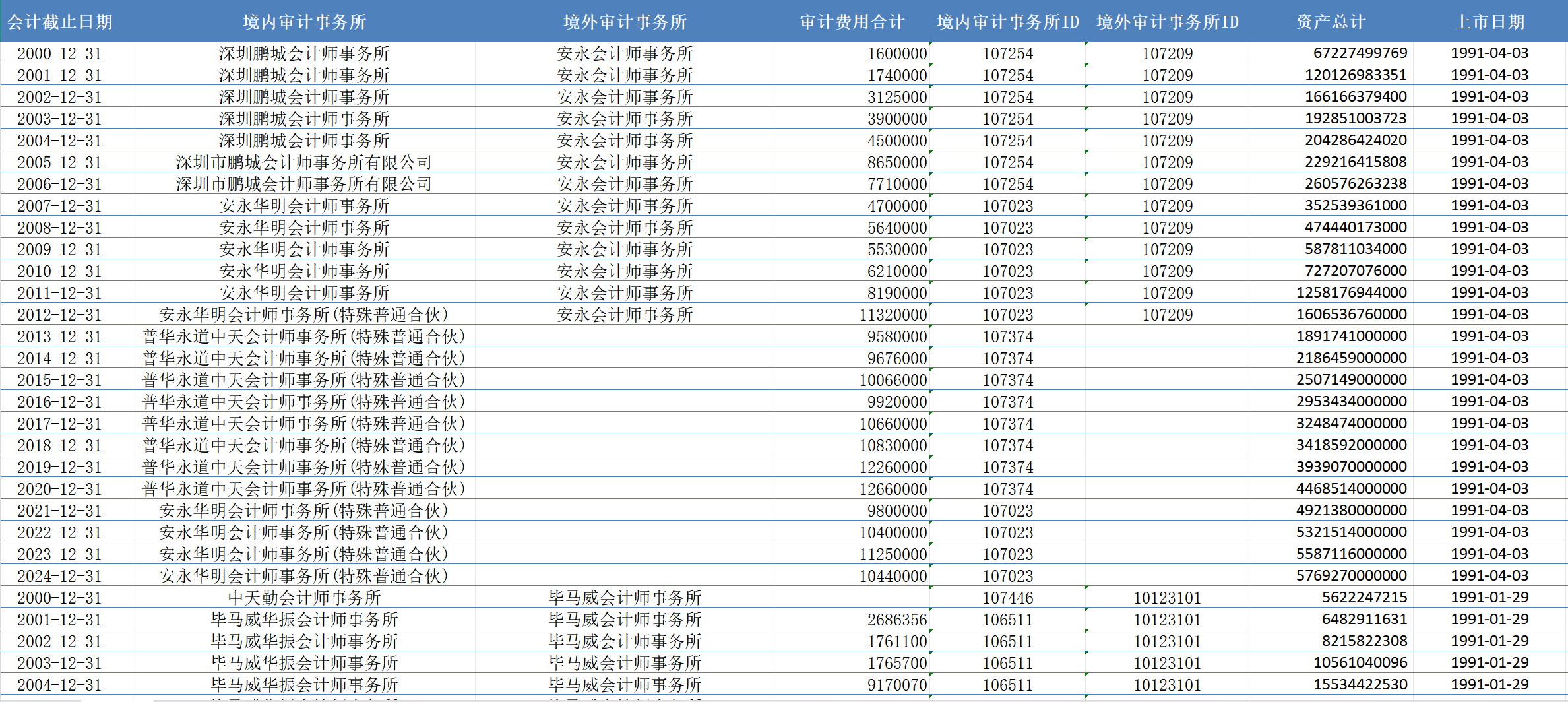
Task: Select 普华永道中天 cell in 2016-12-31 row
Action: click(x=304, y=402)
